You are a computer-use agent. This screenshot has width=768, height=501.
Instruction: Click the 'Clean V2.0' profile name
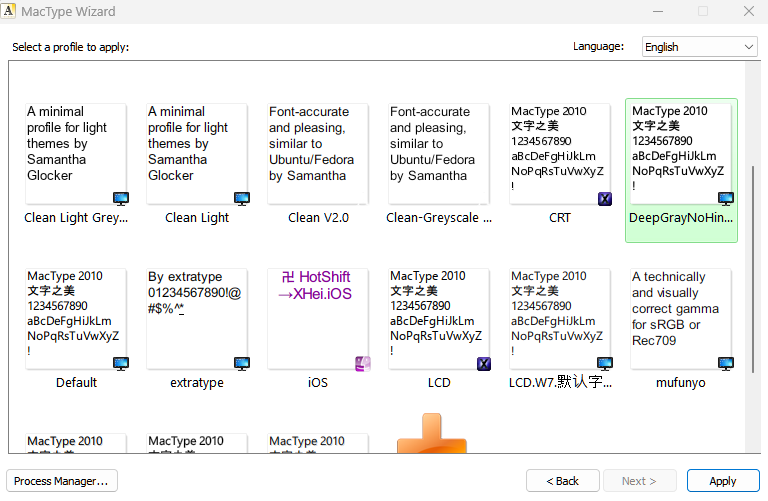(x=318, y=217)
